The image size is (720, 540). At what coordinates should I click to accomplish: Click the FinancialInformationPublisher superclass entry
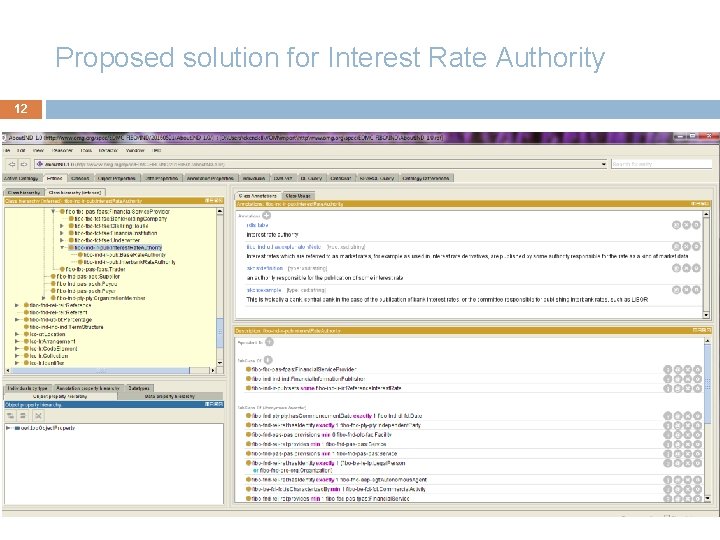[x=309, y=379]
